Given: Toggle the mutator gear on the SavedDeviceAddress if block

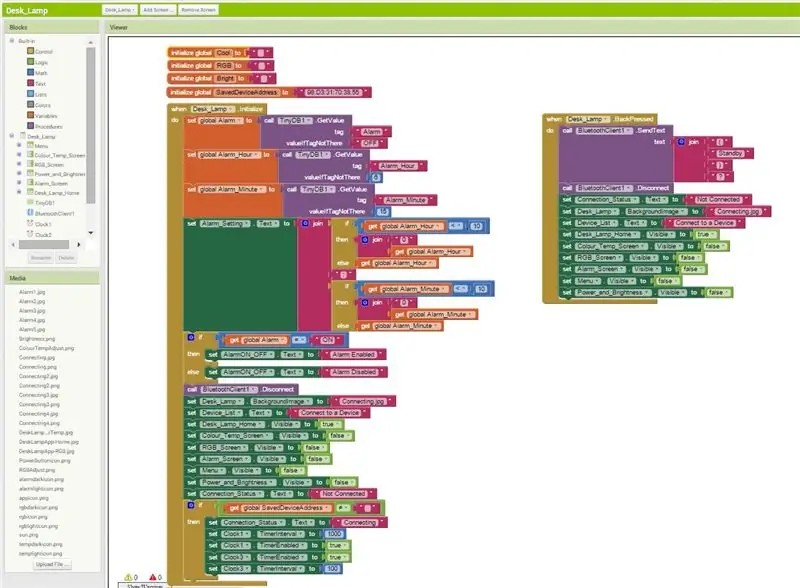Looking at the screenshot, I should click(191, 505).
